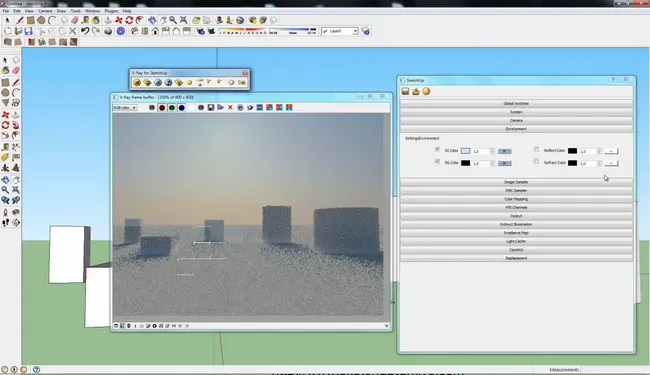The image size is (650, 375).
Task: Expand the Indirect Illumination rollout
Action: (516, 224)
